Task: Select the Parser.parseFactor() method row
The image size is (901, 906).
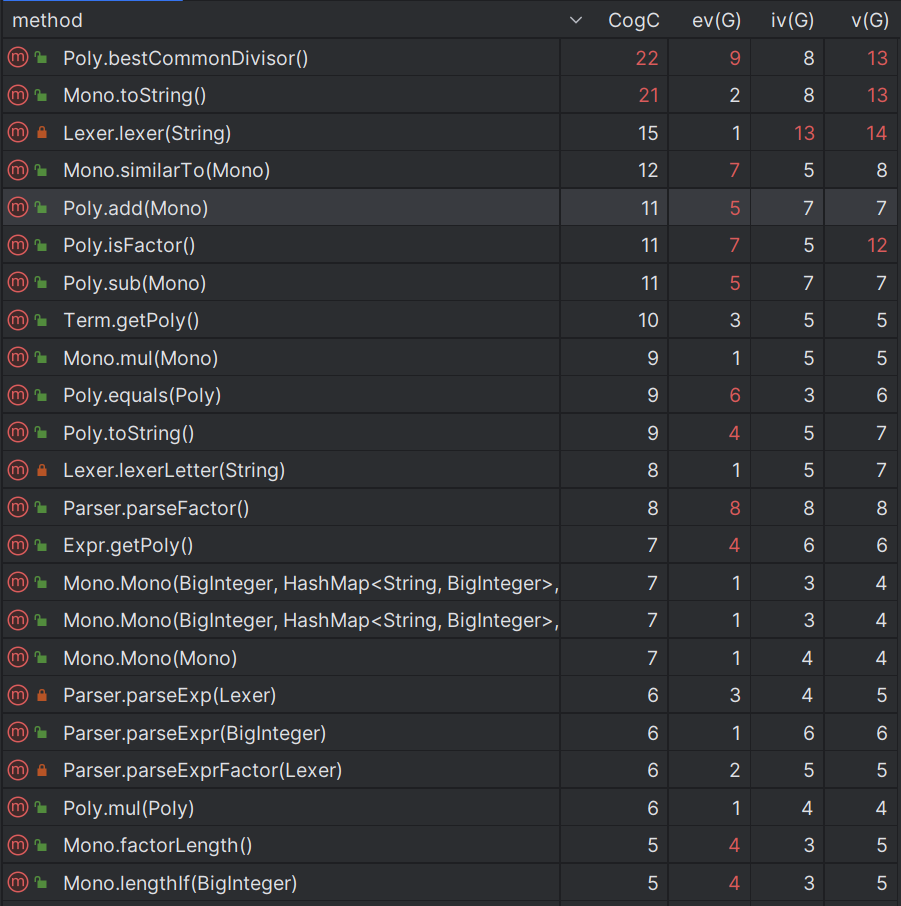Action: (x=155, y=508)
